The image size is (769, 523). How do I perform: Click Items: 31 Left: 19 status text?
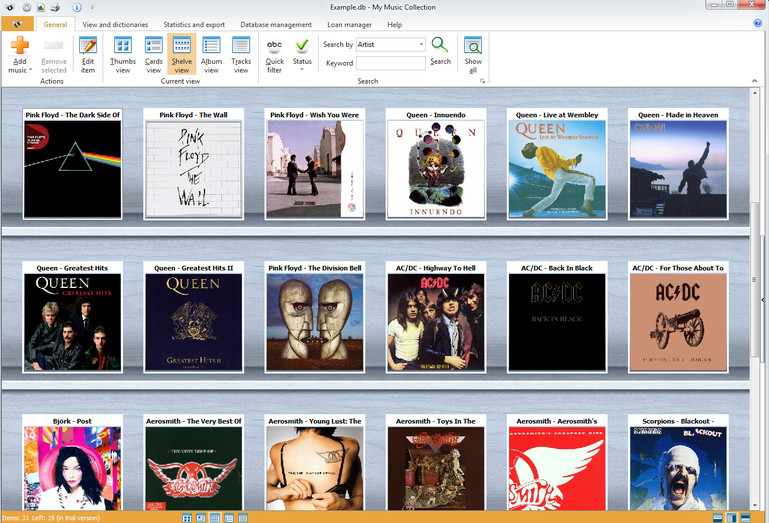point(51,518)
